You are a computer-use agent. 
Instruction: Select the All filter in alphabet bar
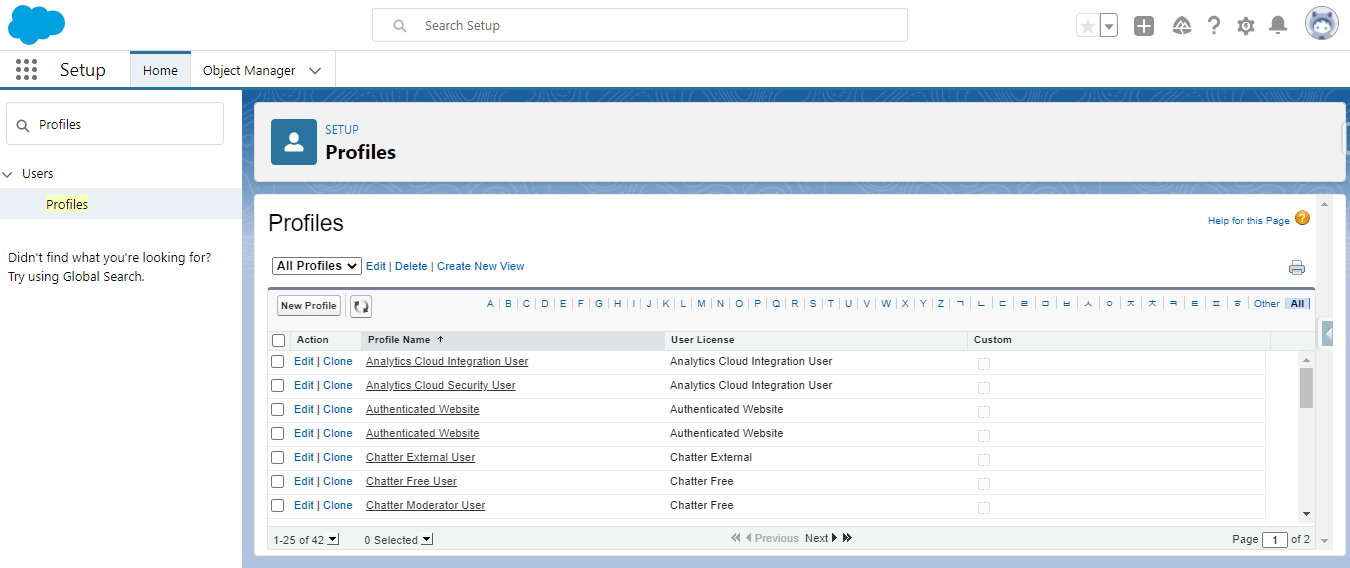1297,304
